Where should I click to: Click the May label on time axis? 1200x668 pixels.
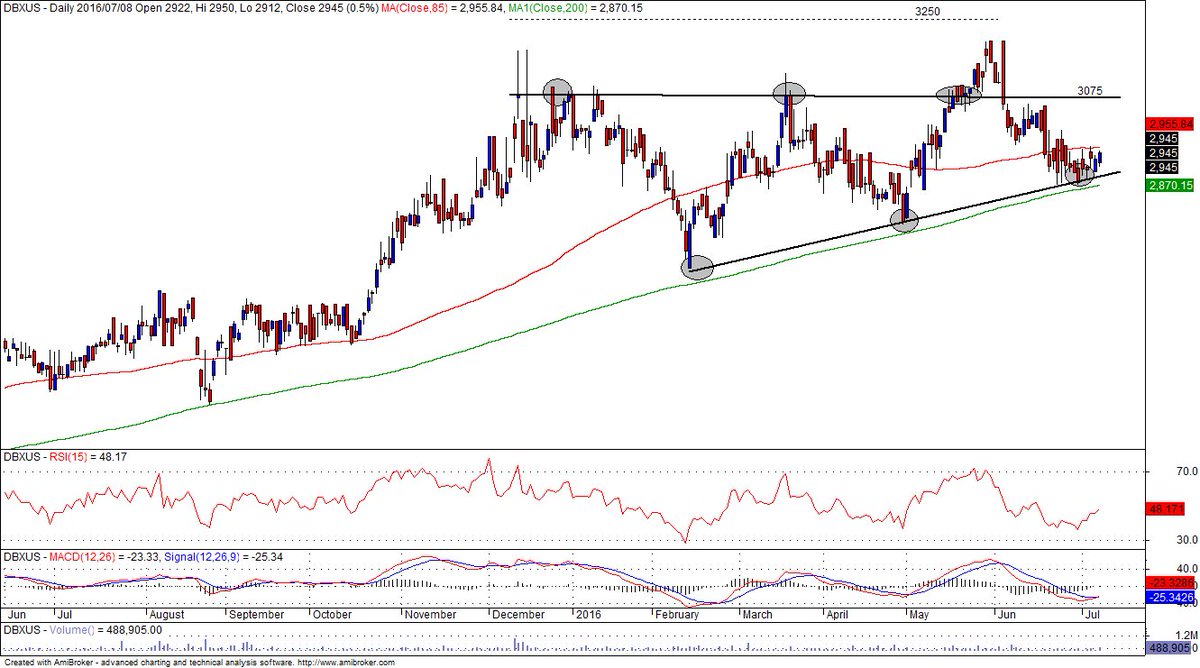click(x=918, y=614)
